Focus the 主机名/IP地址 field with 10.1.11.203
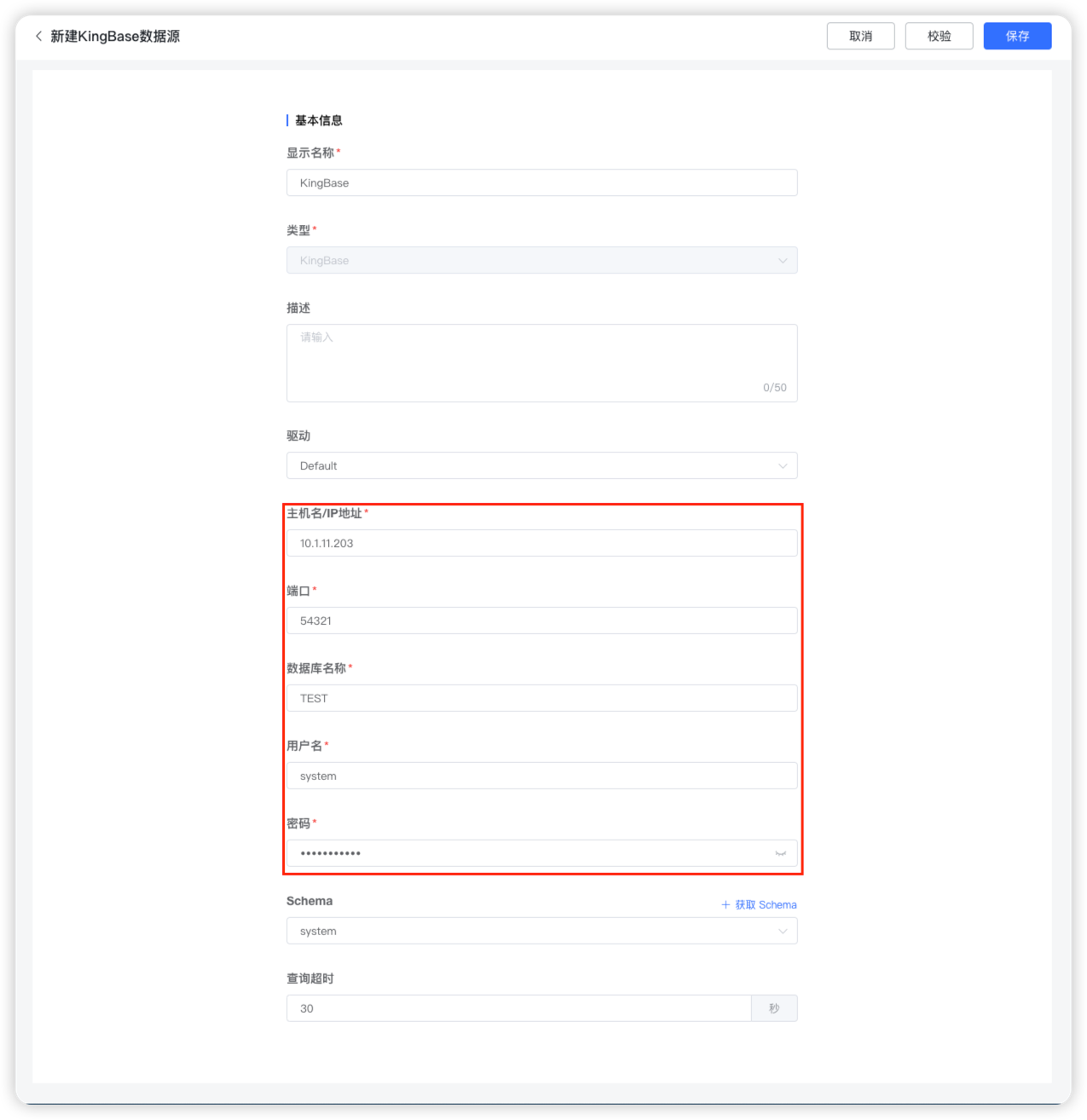 coord(541,543)
